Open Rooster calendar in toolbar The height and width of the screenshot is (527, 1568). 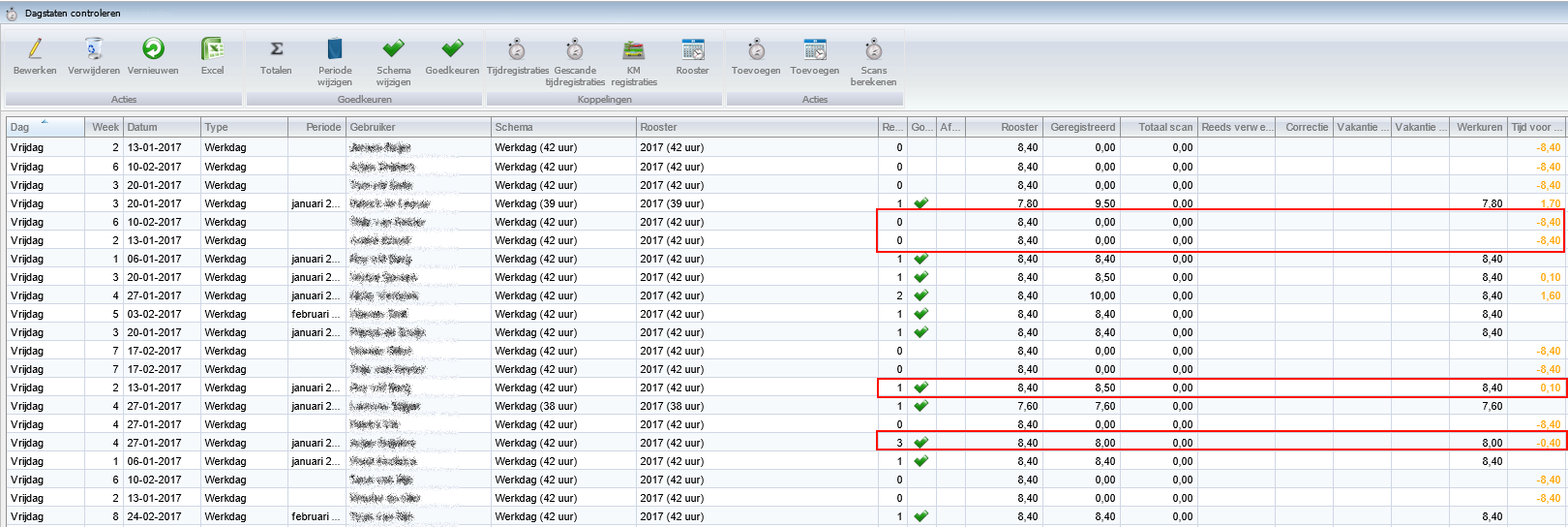pyautogui.click(x=692, y=49)
